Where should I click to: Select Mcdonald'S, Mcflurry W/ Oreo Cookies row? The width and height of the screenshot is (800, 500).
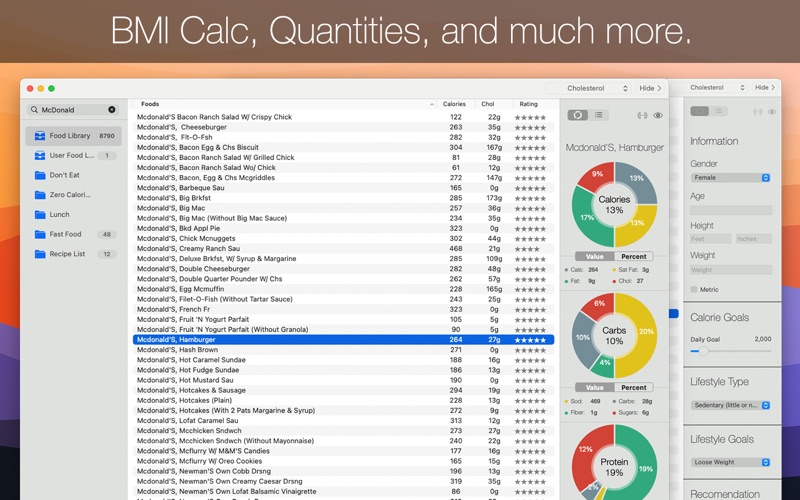tap(343, 461)
